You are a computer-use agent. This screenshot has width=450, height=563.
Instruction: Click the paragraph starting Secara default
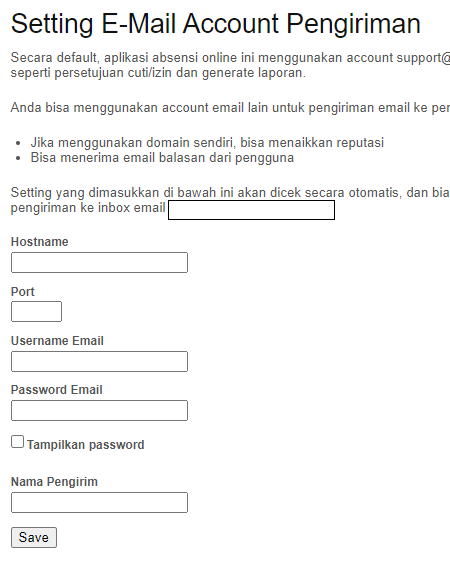[x=230, y=65]
